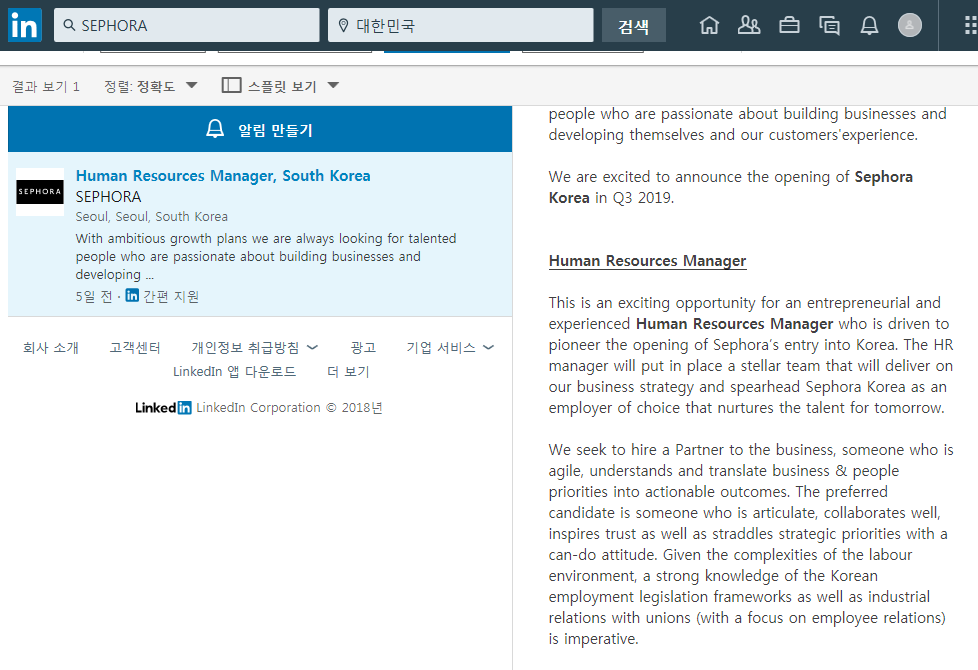
Task: Click the 결과 보기 1 result count
Action: pyautogui.click(x=46, y=86)
